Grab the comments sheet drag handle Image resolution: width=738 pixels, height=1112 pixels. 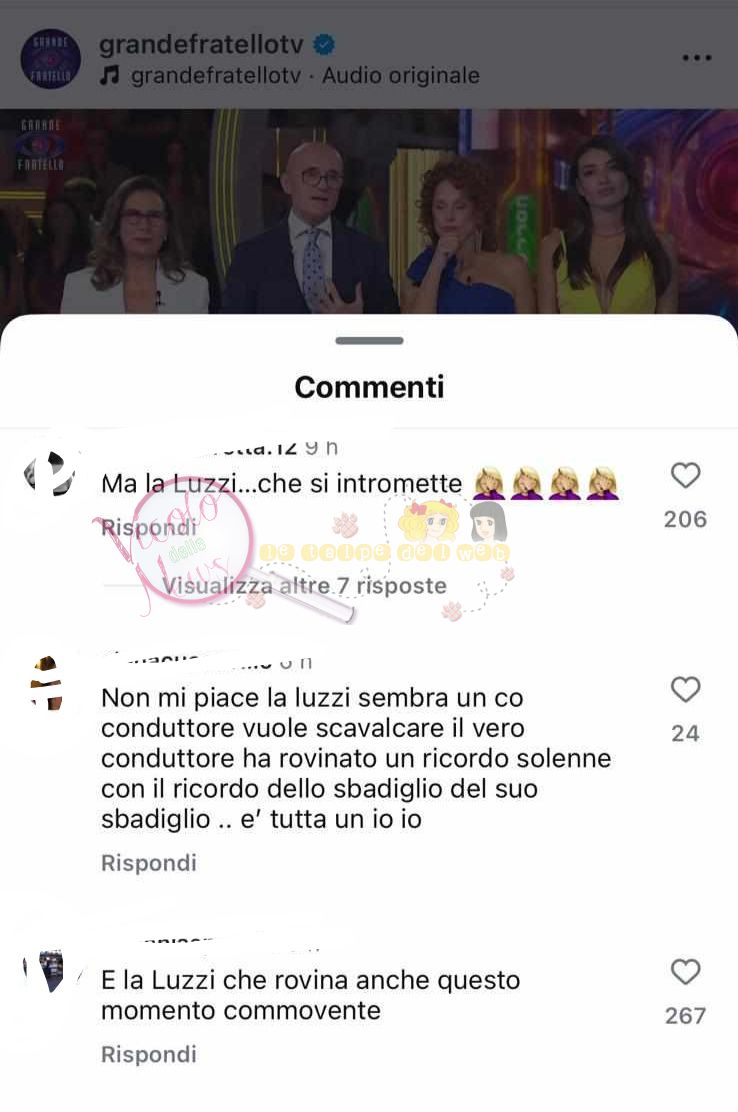coord(369,341)
